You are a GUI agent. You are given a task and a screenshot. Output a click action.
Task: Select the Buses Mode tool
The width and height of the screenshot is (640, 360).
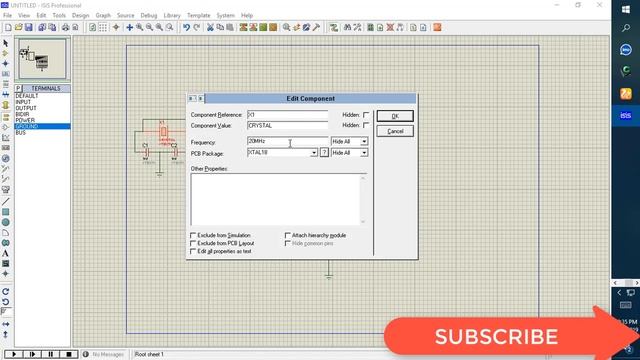point(5,94)
